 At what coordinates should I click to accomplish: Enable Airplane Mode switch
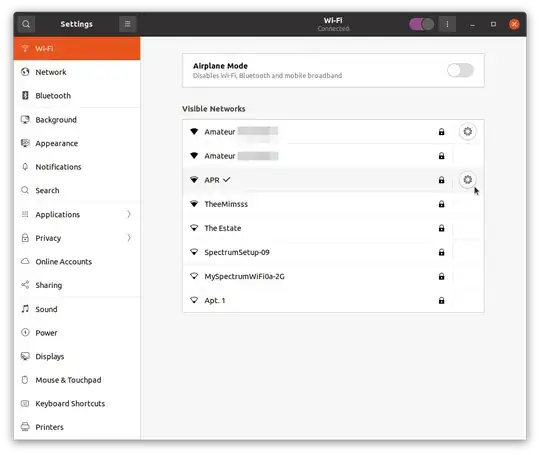pyautogui.click(x=460, y=70)
